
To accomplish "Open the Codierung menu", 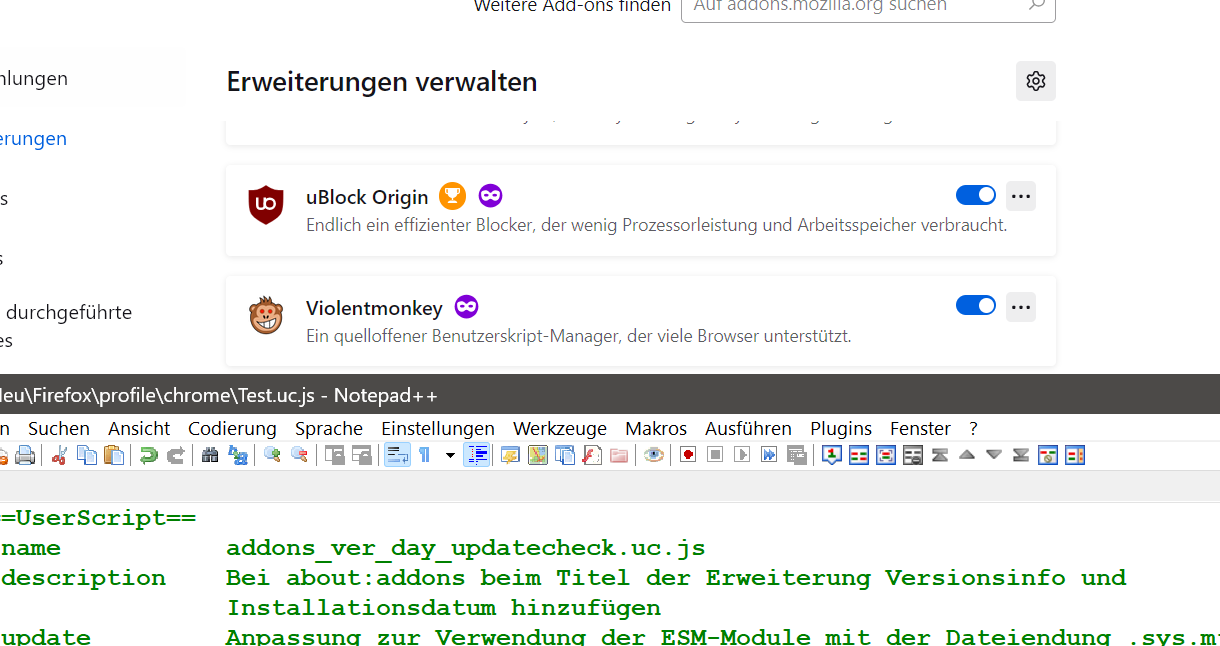I will click(232, 428).
